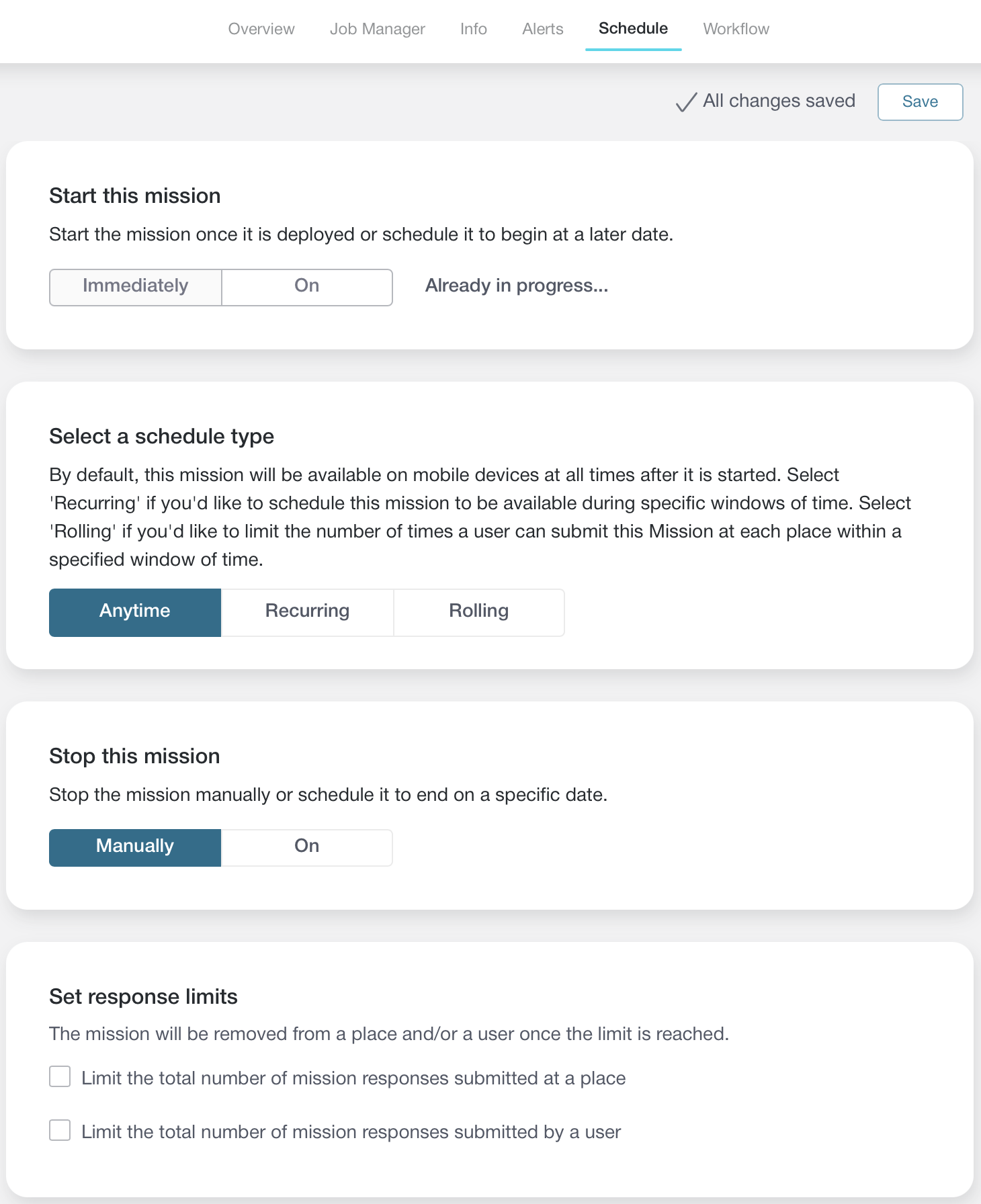Enable limit on responses submitted at a place
Viewport: 981px width, 1204px height.
coord(60,1076)
